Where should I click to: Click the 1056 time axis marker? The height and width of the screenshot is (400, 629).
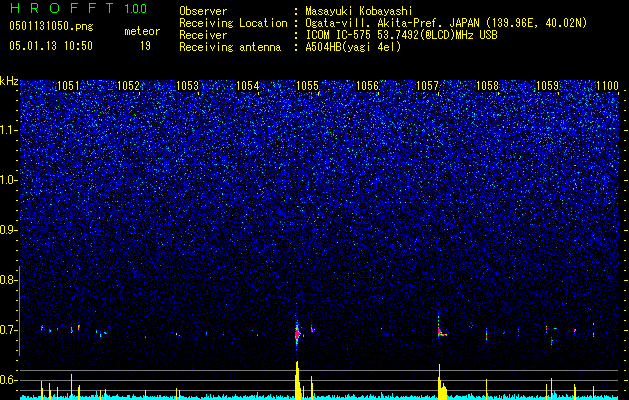(x=367, y=85)
